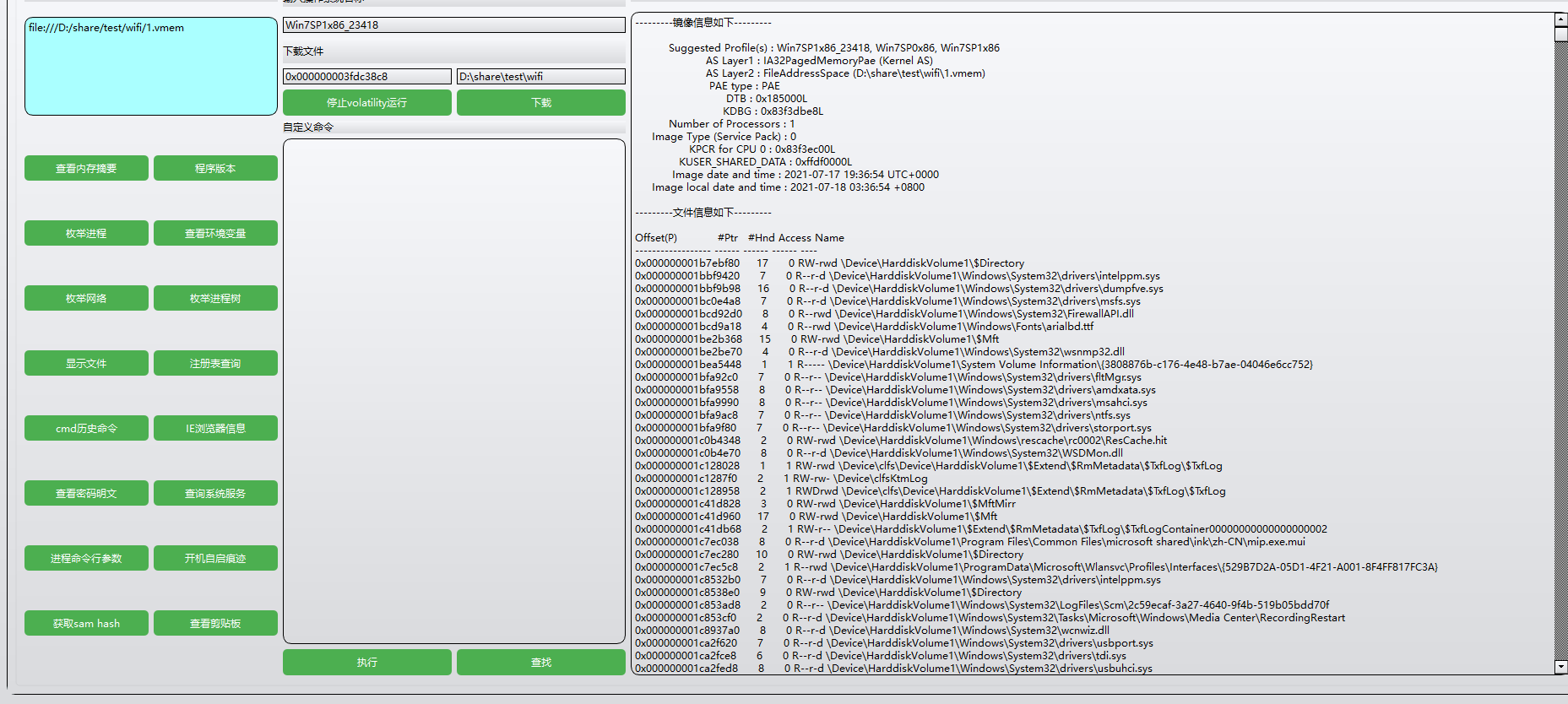Click the output scrollbar down arrow

1561,667
